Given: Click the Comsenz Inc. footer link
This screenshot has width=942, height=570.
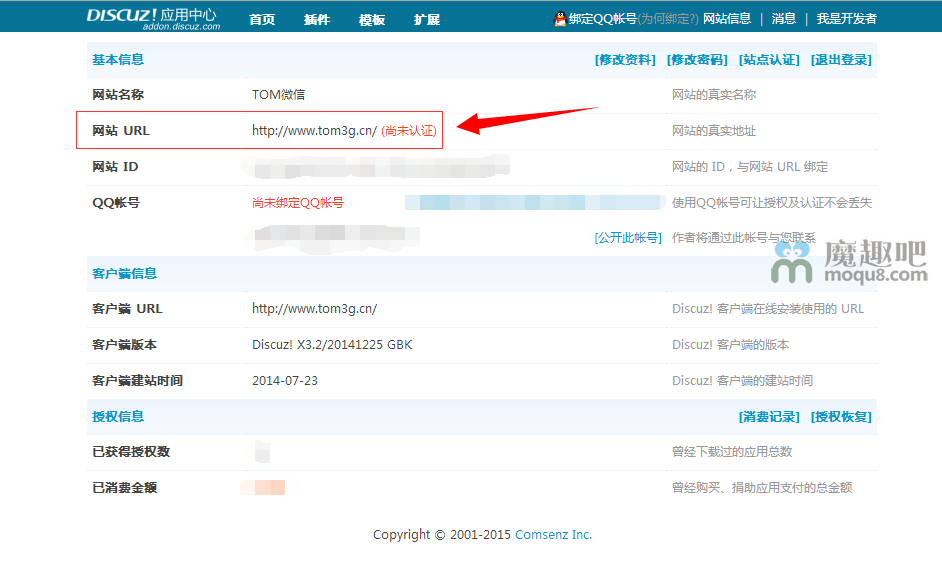Looking at the screenshot, I should [553, 534].
